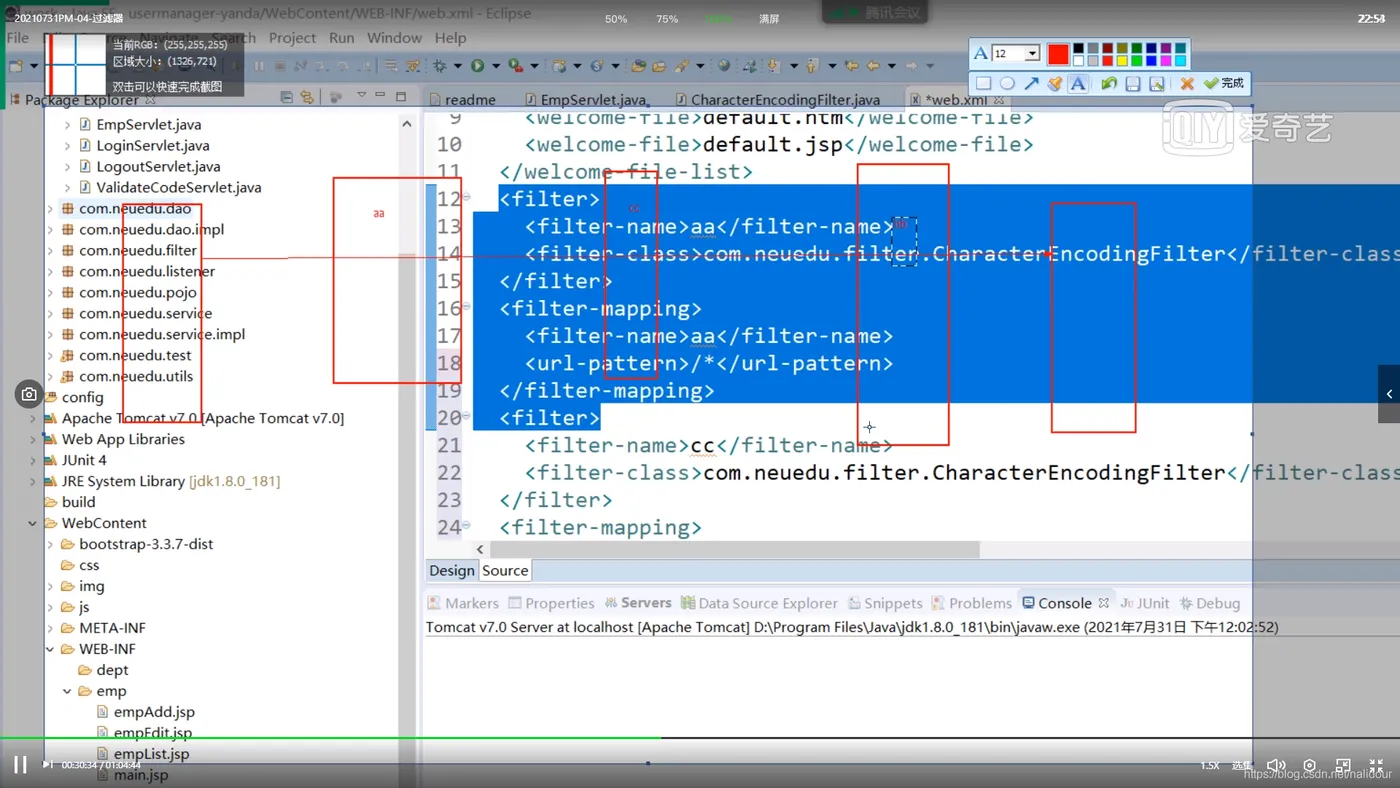Open the Data Source Explorer tab
The height and width of the screenshot is (788, 1400).
pyautogui.click(x=759, y=603)
